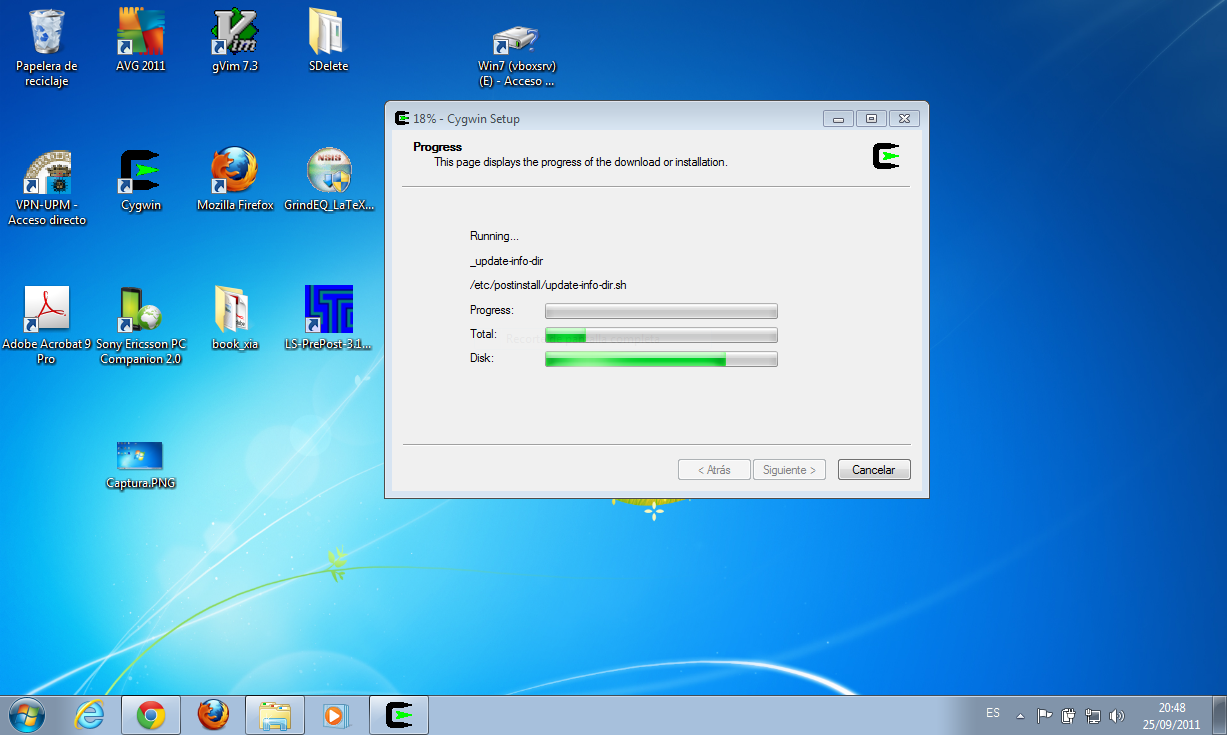Open the network tray icon
1227x735 pixels.
click(x=1093, y=715)
